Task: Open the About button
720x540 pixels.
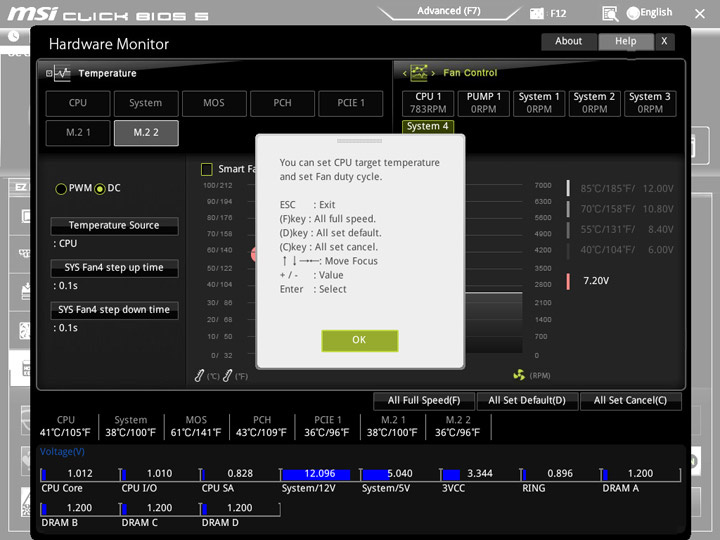Action: pyautogui.click(x=568, y=41)
